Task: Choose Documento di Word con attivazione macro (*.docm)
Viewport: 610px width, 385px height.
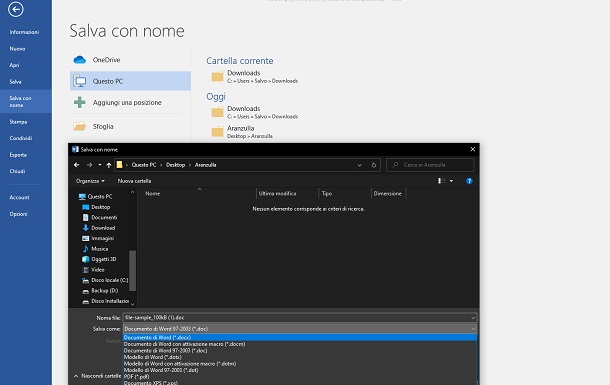Action: [x=300, y=344]
